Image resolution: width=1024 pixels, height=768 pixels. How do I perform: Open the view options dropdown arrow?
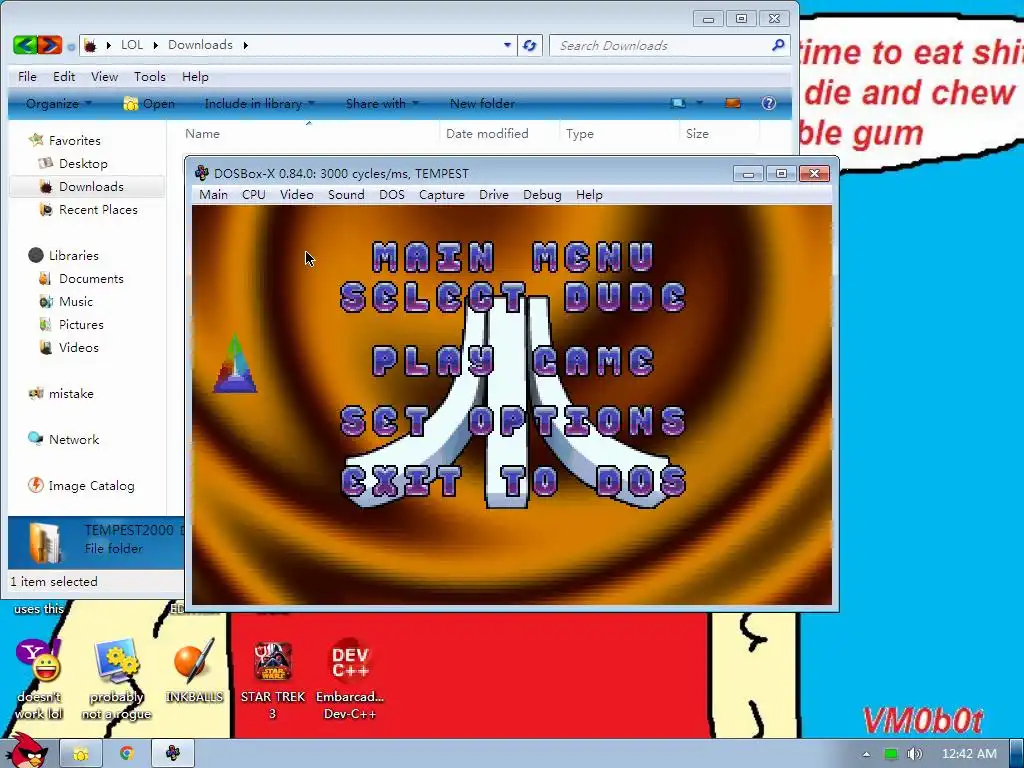[699, 103]
